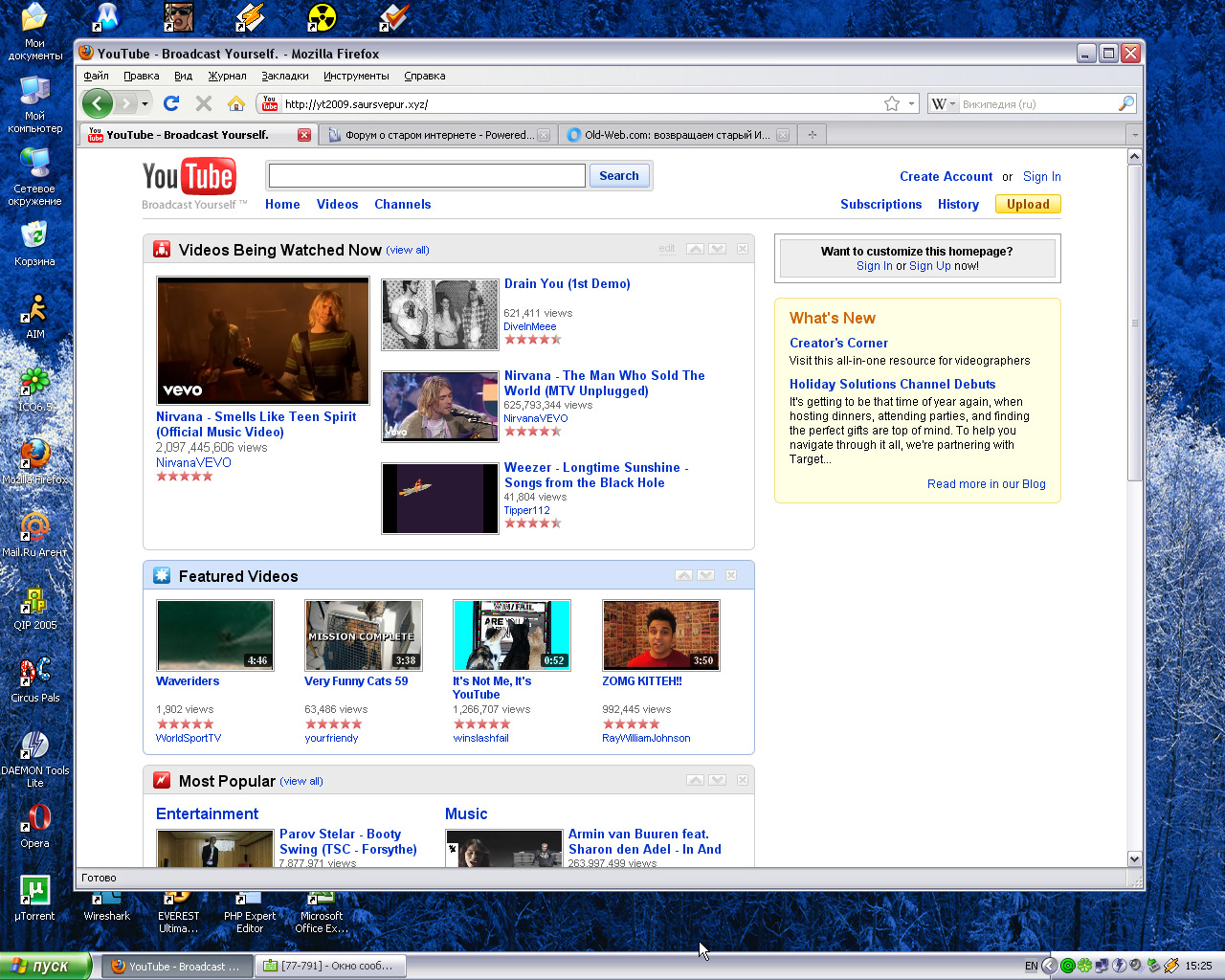Click the Firefox home button
This screenshot has width=1225, height=980.
tap(236, 103)
